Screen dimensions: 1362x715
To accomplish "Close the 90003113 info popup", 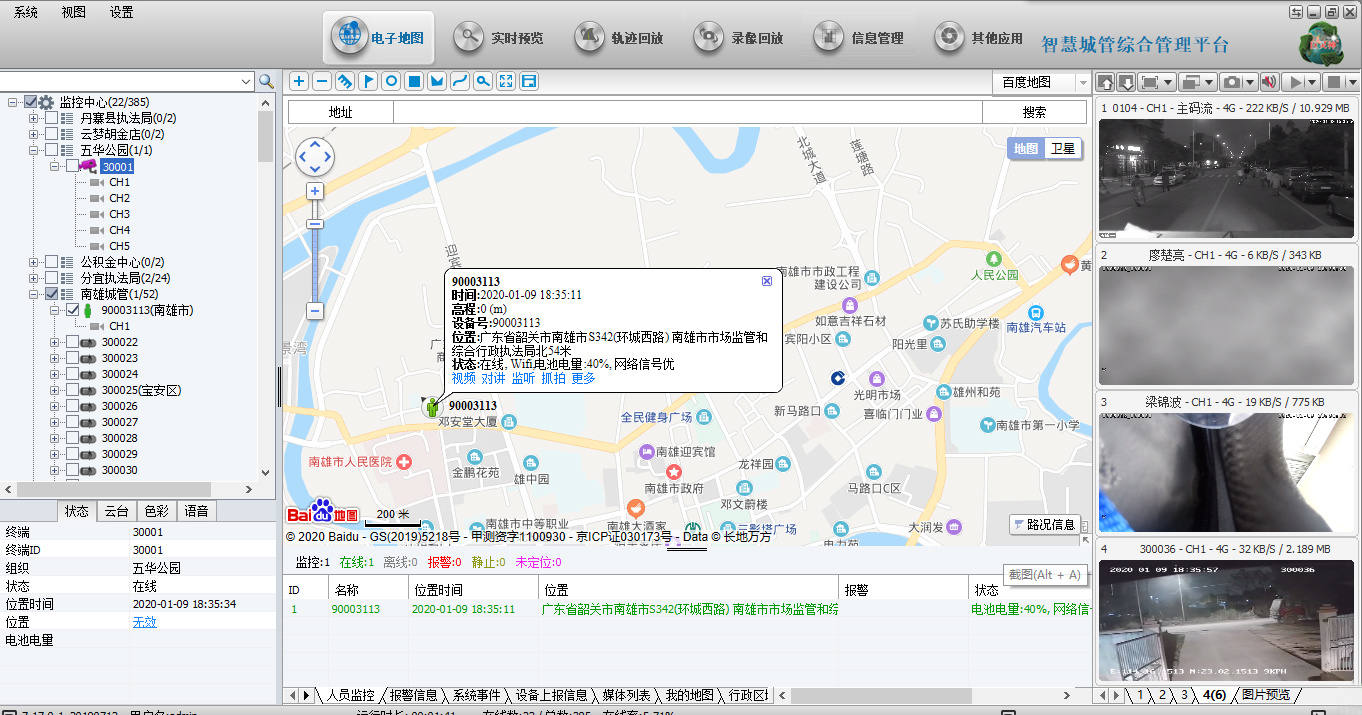I will 767,281.
